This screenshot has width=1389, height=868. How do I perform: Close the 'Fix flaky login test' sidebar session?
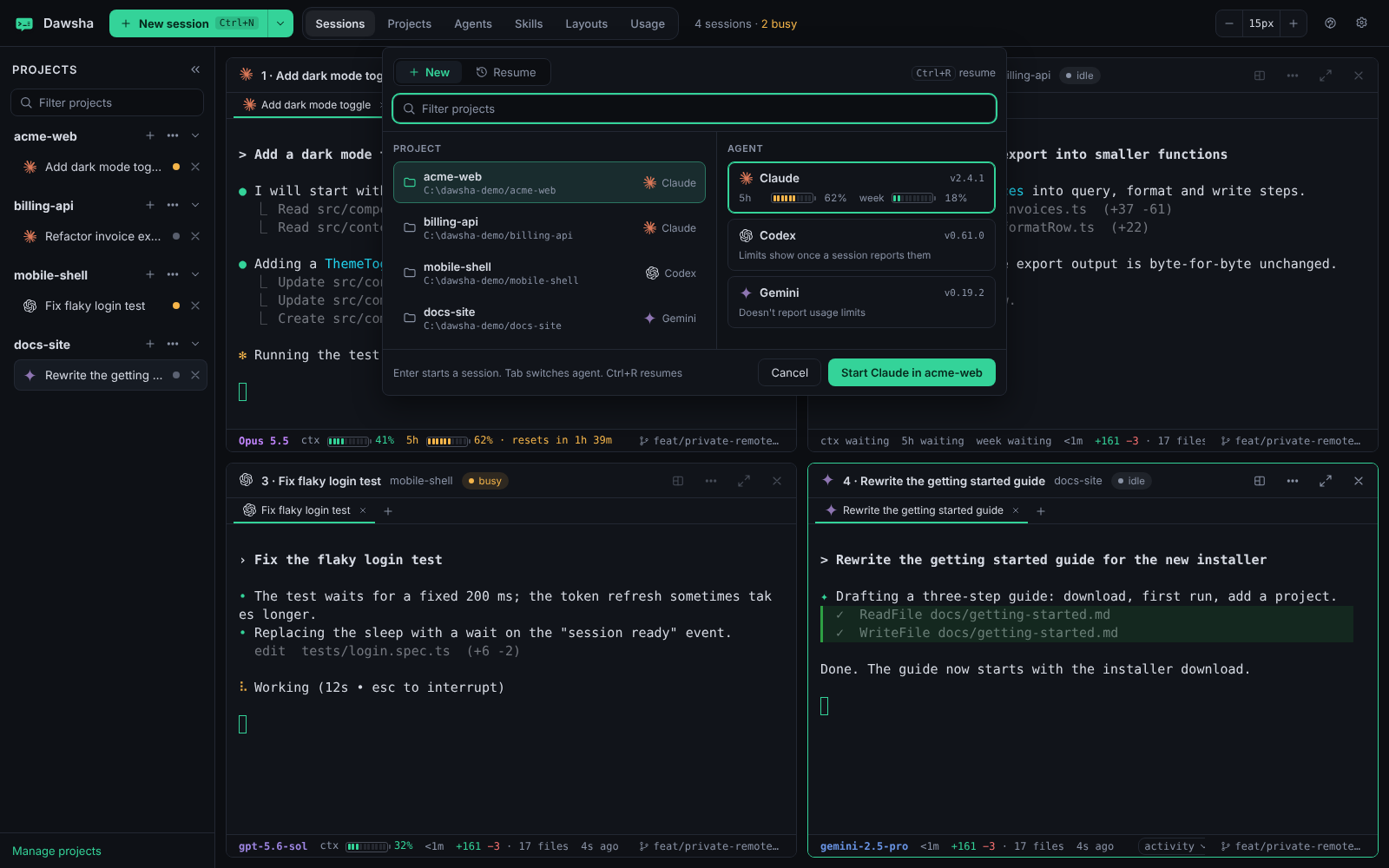coord(195,306)
